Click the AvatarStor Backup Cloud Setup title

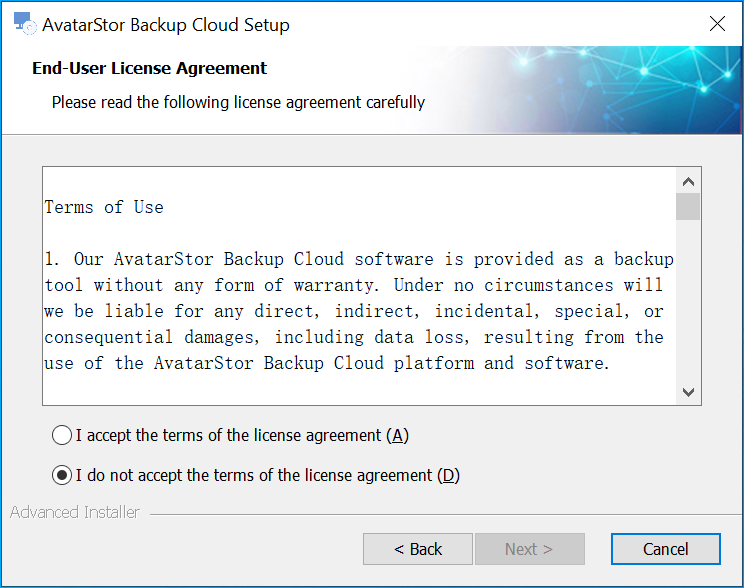[166, 25]
